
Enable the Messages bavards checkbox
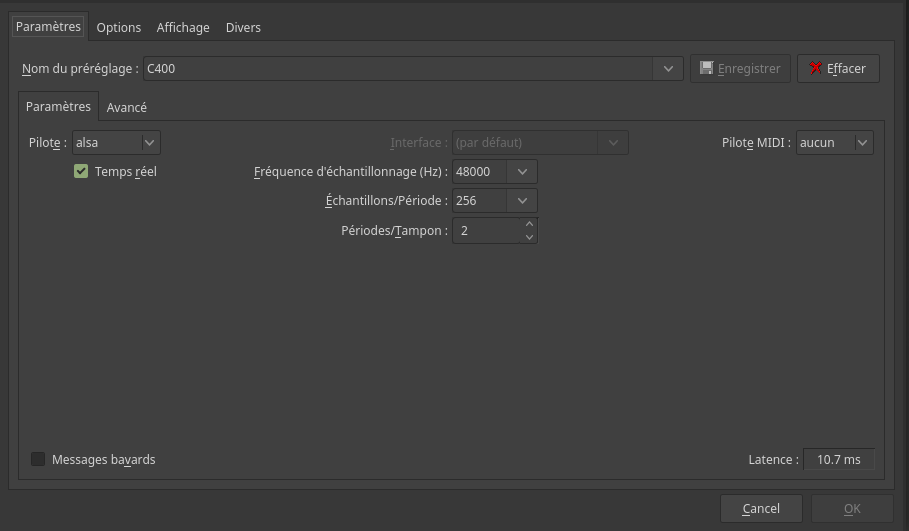(x=38, y=459)
